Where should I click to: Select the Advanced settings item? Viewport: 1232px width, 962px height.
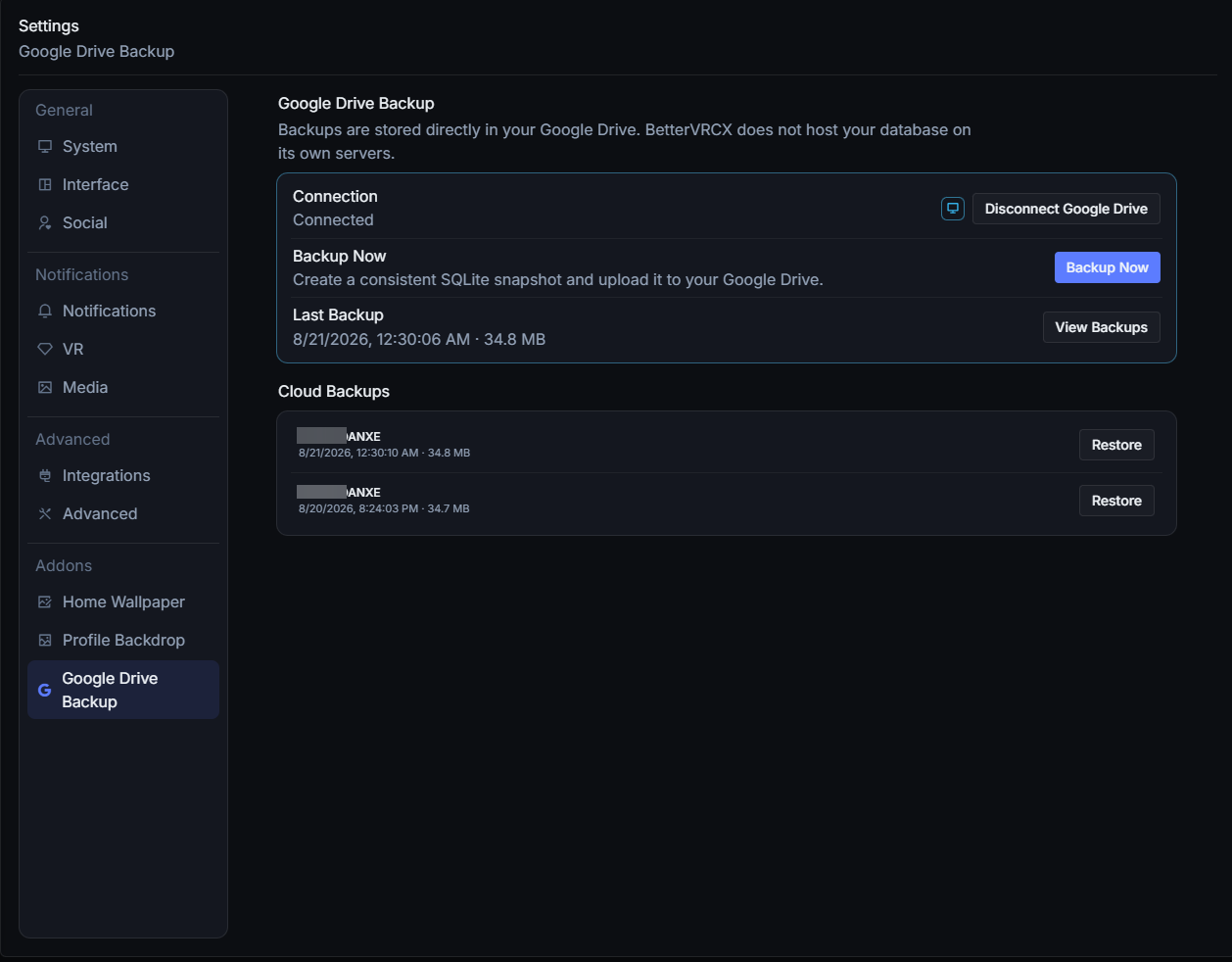[123, 514]
